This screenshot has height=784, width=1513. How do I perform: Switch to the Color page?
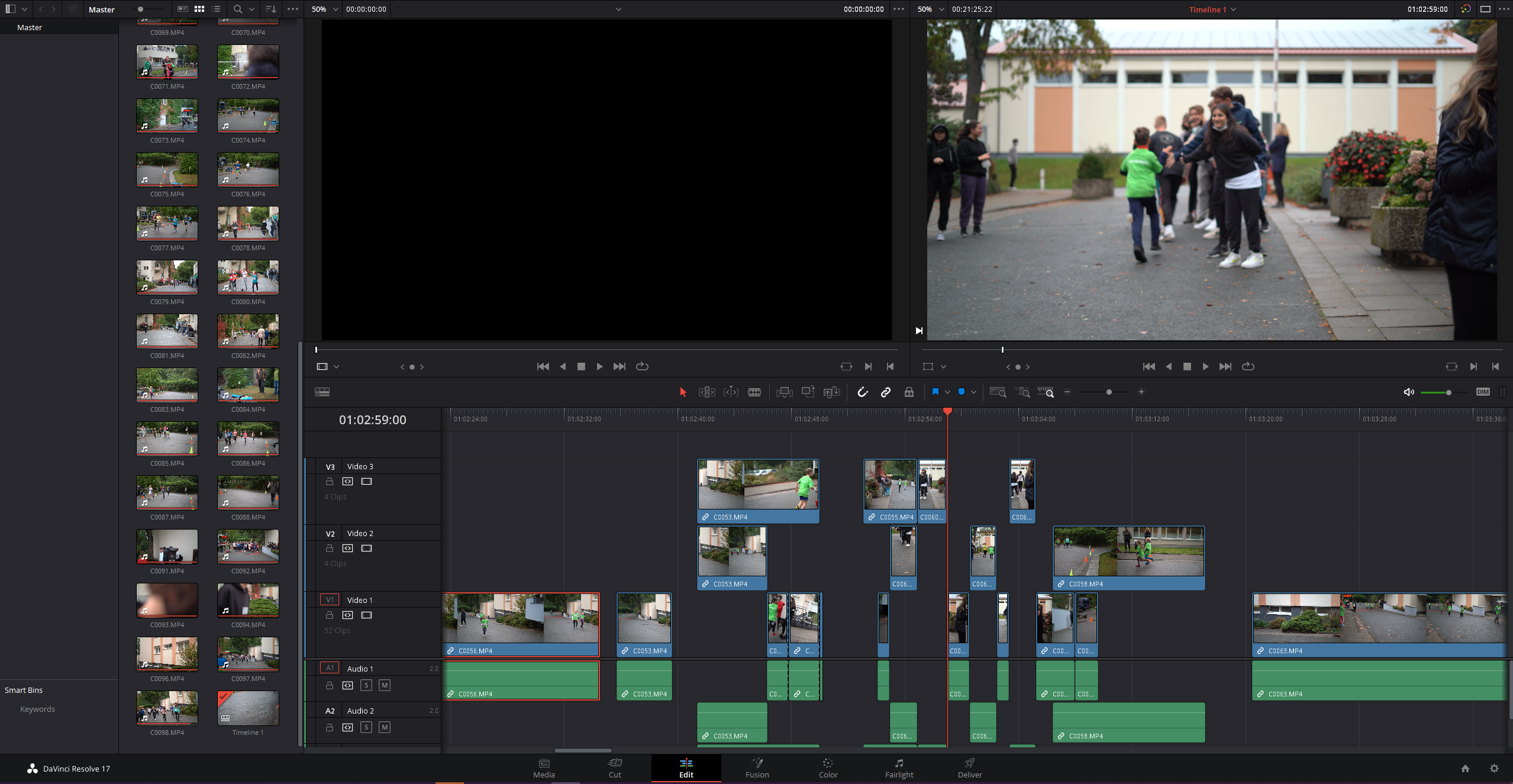pyautogui.click(x=827, y=768)
